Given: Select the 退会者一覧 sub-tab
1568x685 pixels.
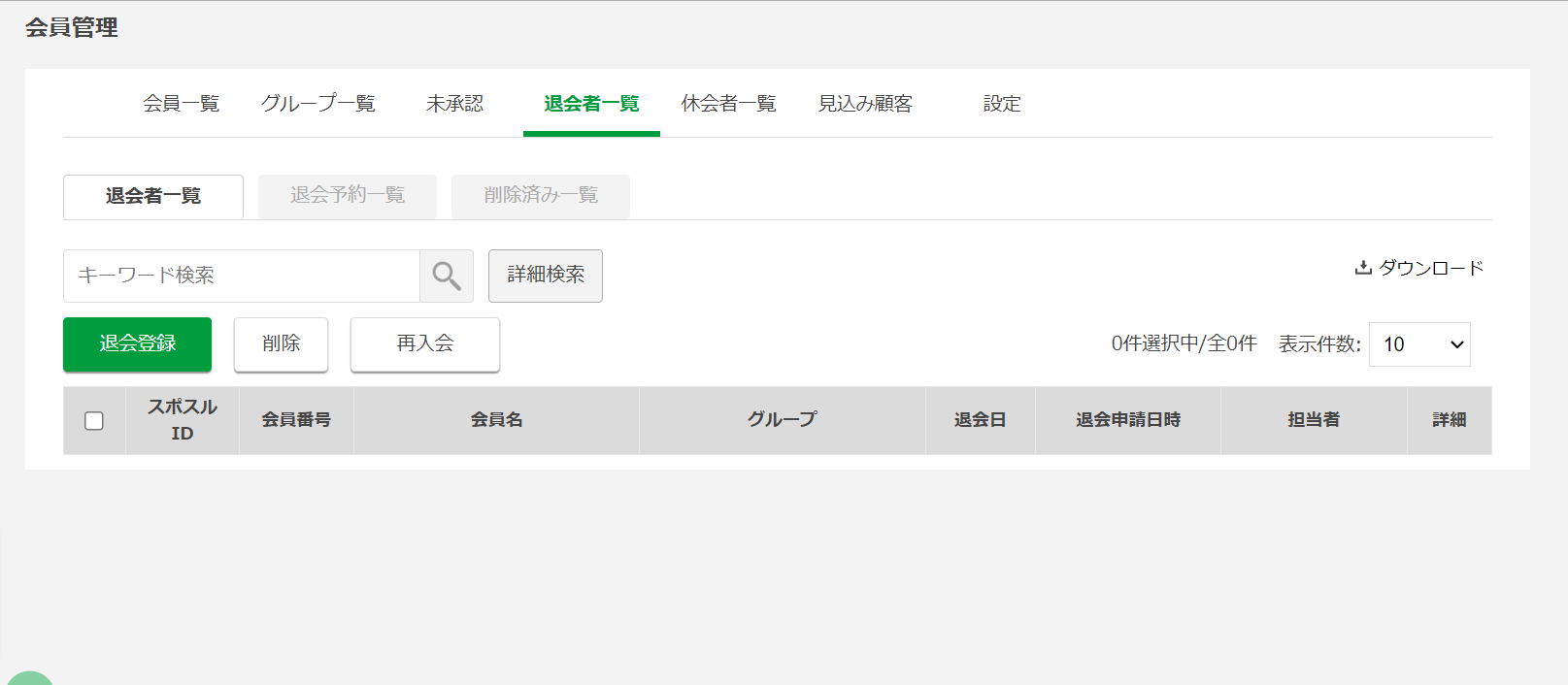Looking at the screenshot, I should 153,196.
